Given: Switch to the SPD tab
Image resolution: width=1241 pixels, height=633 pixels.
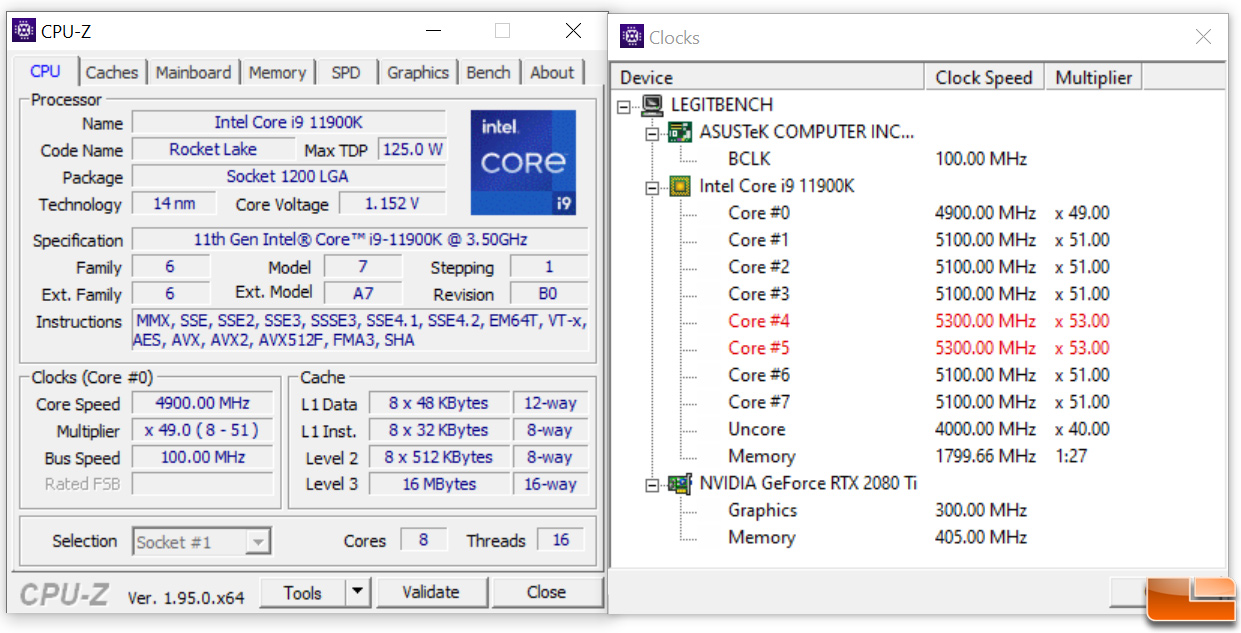Looking at the screenshot, I should [x=346, y=72].
